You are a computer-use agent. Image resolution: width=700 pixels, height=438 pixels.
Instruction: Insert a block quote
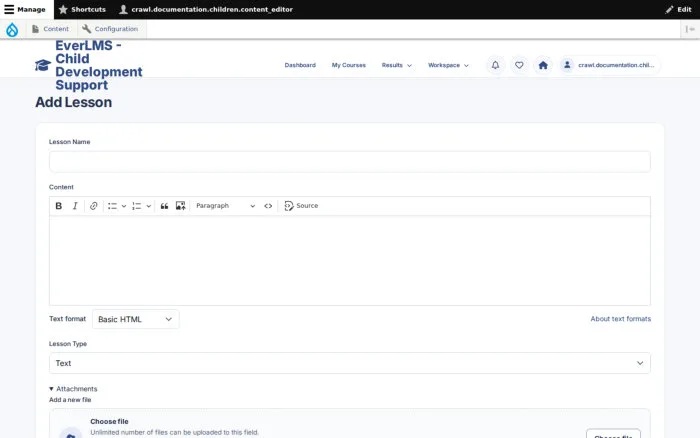click(x=164, y=206)
